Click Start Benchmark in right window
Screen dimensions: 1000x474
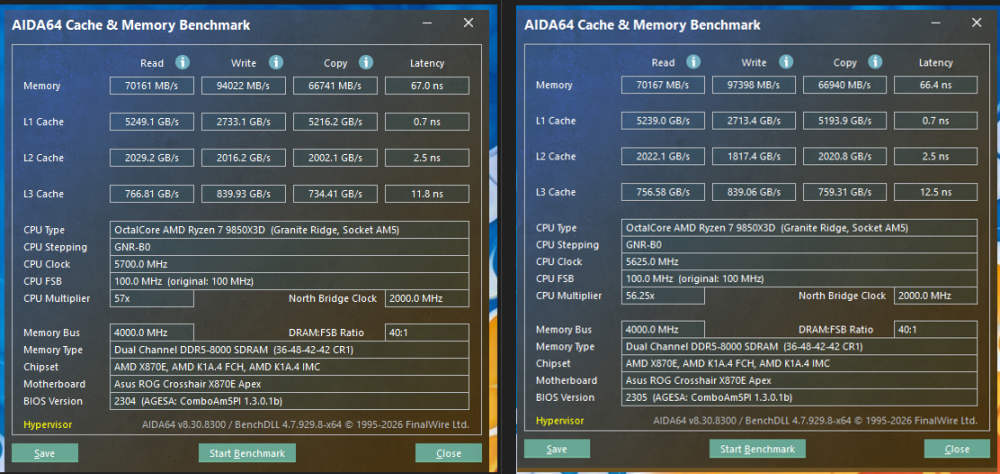(x=758, y=448)
